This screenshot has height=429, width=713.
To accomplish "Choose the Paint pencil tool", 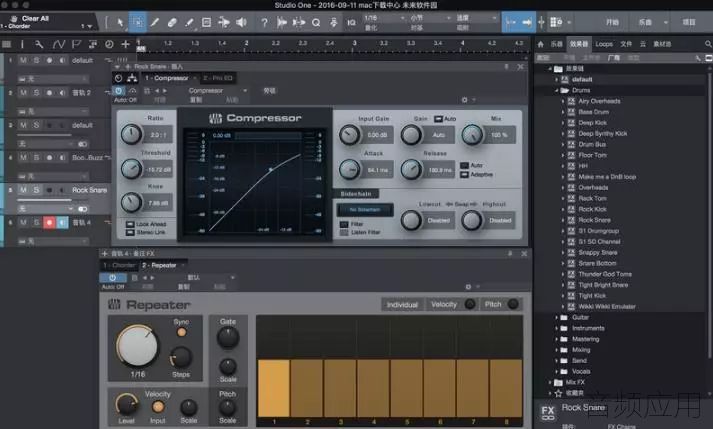I will pos(155,22).
